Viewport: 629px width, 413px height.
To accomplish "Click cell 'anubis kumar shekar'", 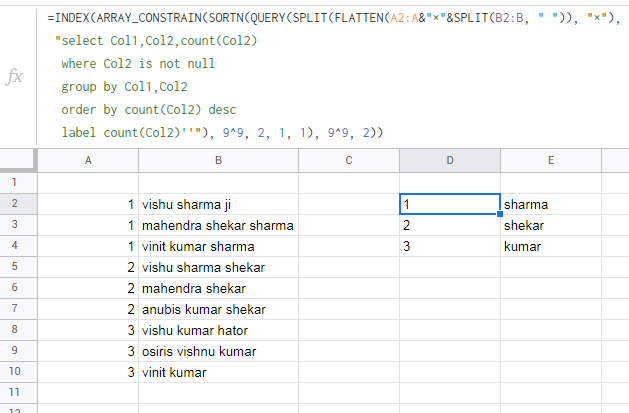I will coord(219,309).
